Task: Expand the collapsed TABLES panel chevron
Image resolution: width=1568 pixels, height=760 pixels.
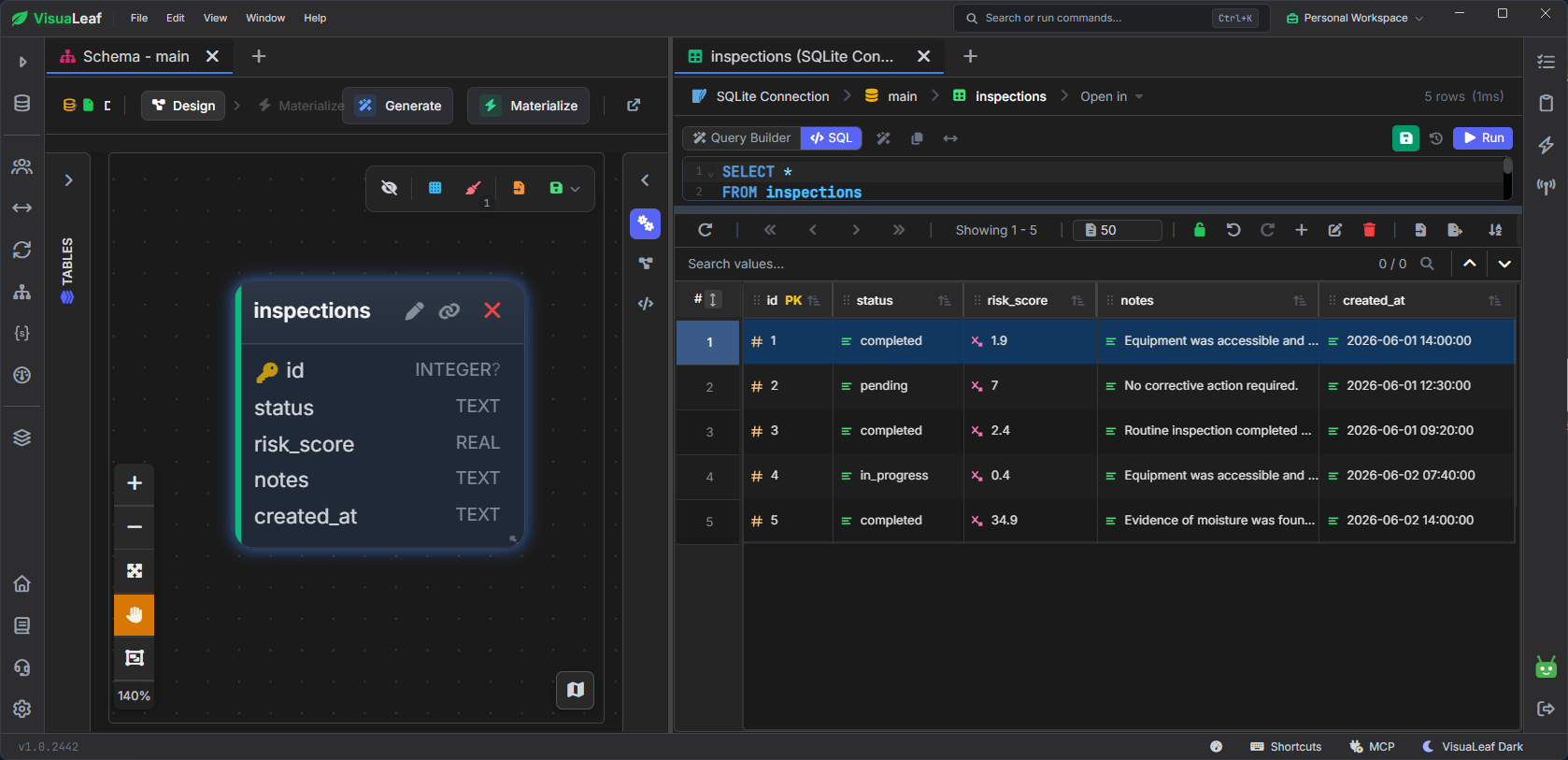Action: (x=68, y=180)
